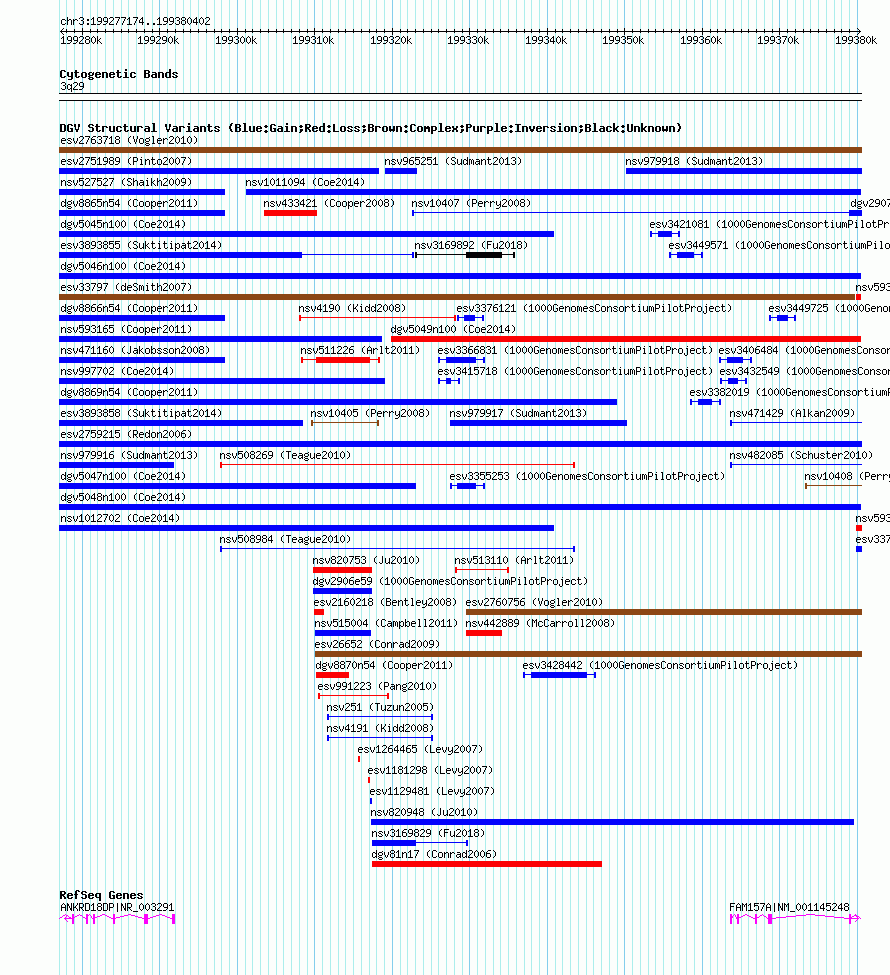Click the RefSeq Genes track title

tap(101, 895)
